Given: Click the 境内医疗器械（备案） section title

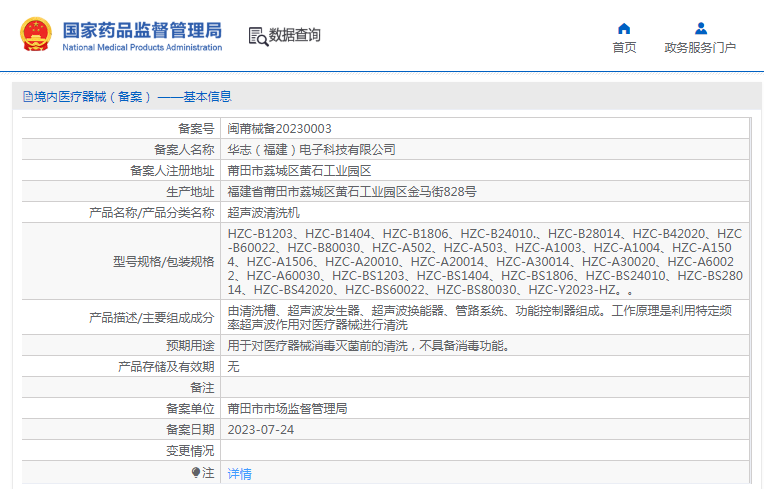Looking at the screenshot, I should click(92, 97).
